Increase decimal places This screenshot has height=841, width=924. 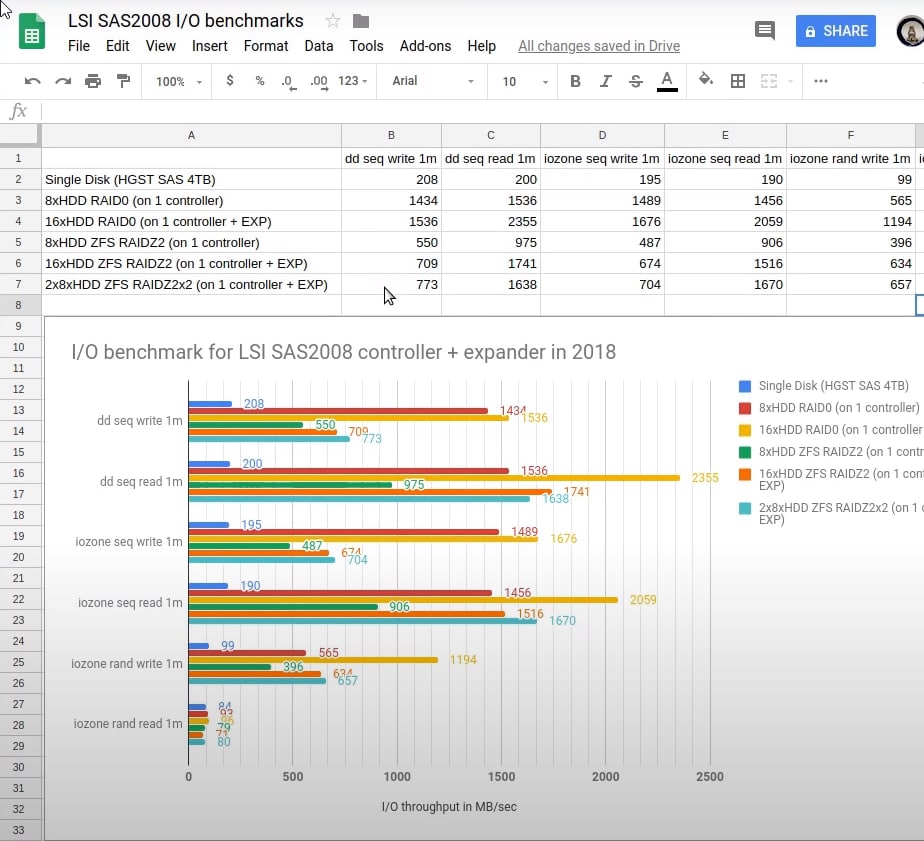(x=319, y=82)
